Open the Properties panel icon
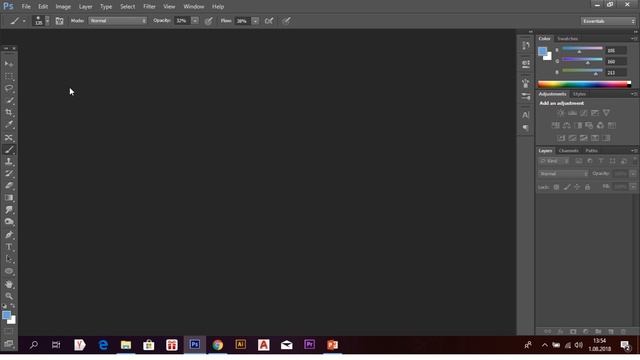 point(526,64)
